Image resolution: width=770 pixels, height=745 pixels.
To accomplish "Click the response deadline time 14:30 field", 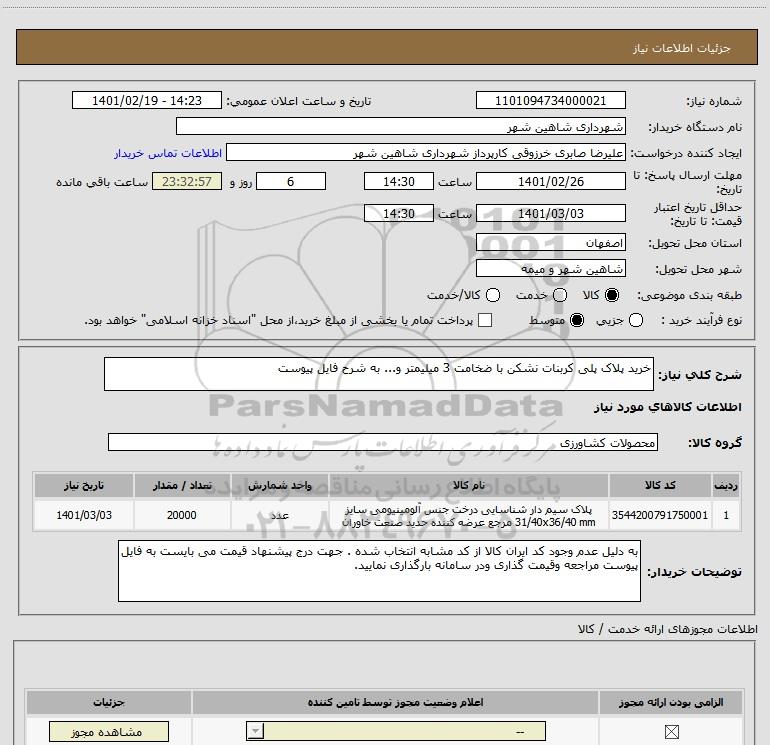I will (399, 182).
